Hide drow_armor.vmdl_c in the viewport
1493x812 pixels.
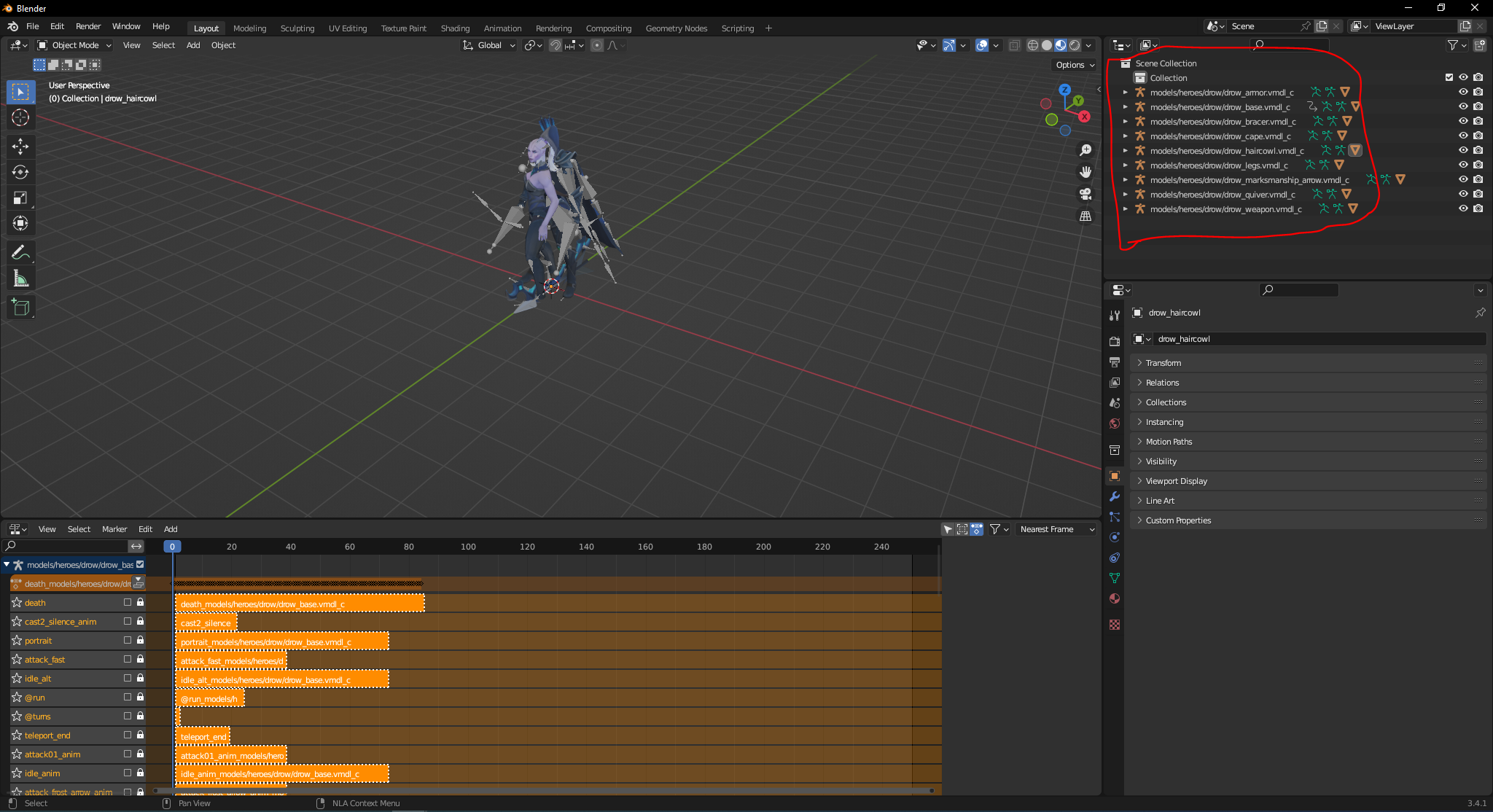[x=1462, y=92]
